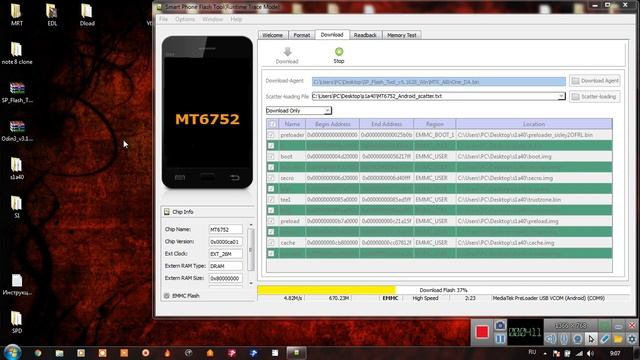Open Chrome from the taskbar
The width and height of the screenshot is (640, 360).
coord(38,353)
